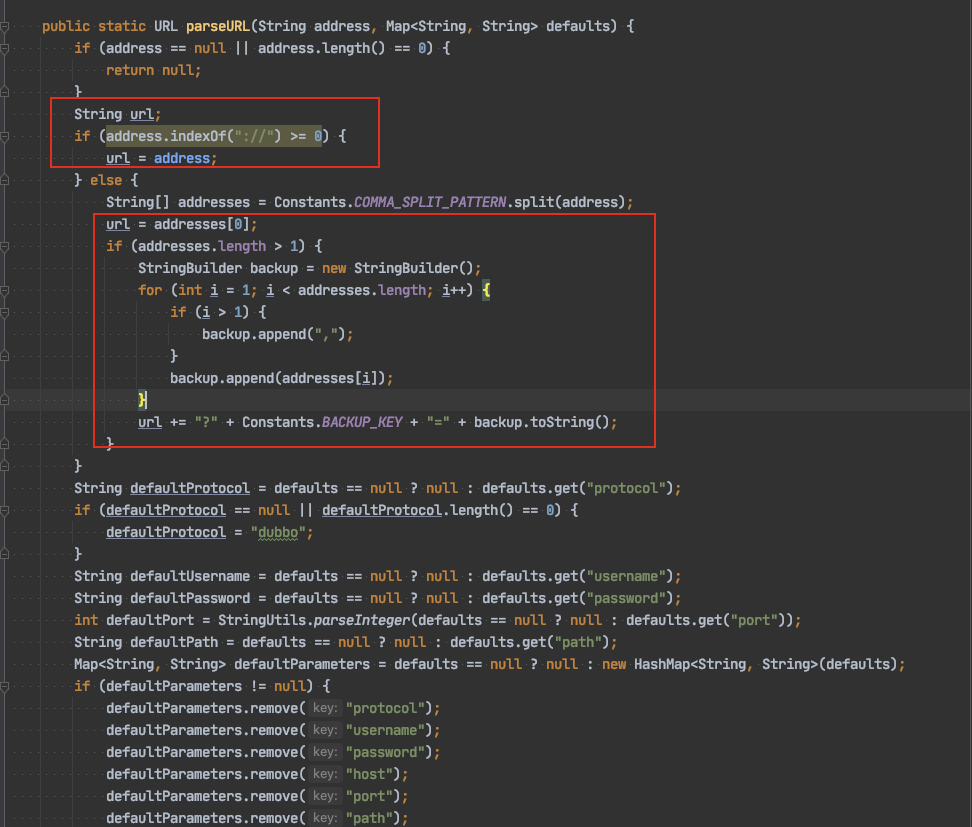Viewport: 972px width, 827px height.
Task: Collapse the defaultParameters != null if block
Action: pos(5,686)
